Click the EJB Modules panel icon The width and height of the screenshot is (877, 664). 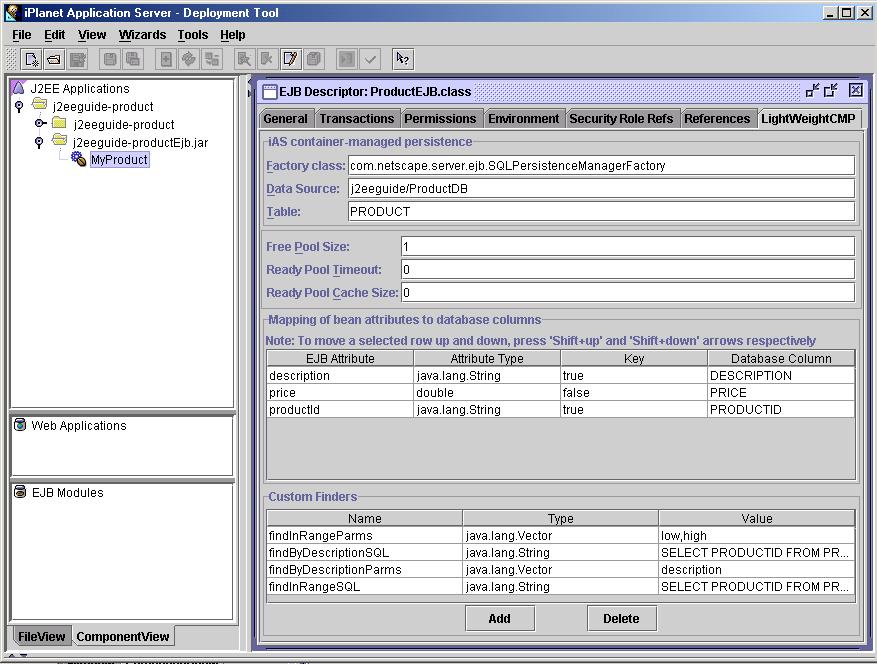(x=20, y=492)
